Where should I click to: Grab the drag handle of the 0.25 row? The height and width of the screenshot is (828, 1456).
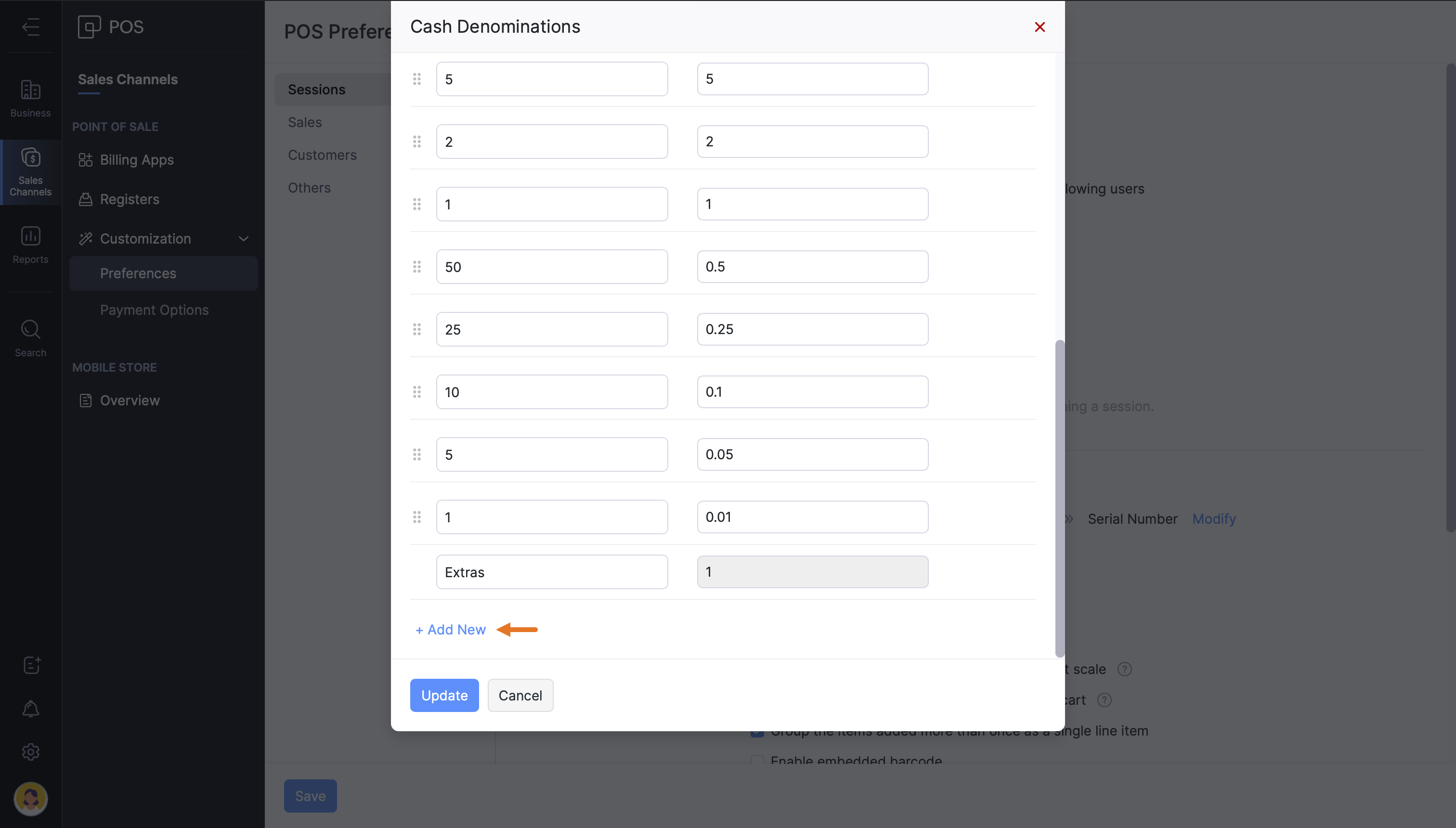[x=417, y=329]
